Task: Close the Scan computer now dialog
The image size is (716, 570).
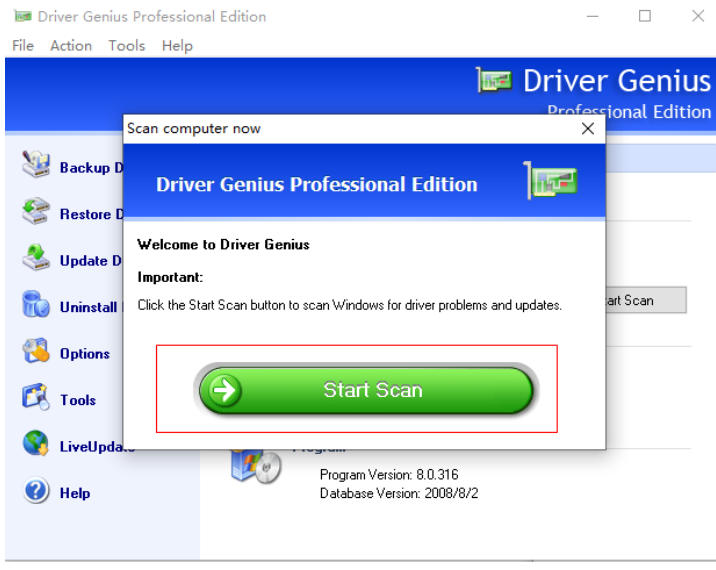Action: click(x=587, y=129)
